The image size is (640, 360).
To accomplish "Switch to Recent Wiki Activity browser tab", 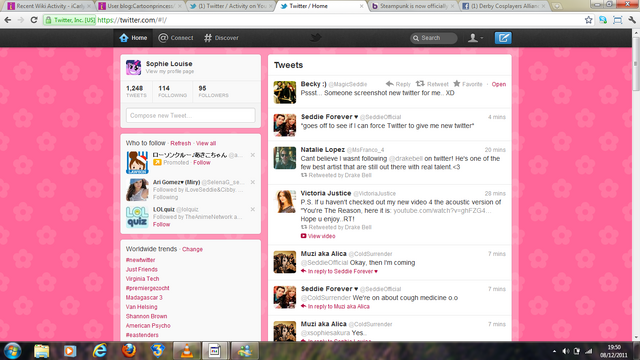I will click(x=49, y=6).
